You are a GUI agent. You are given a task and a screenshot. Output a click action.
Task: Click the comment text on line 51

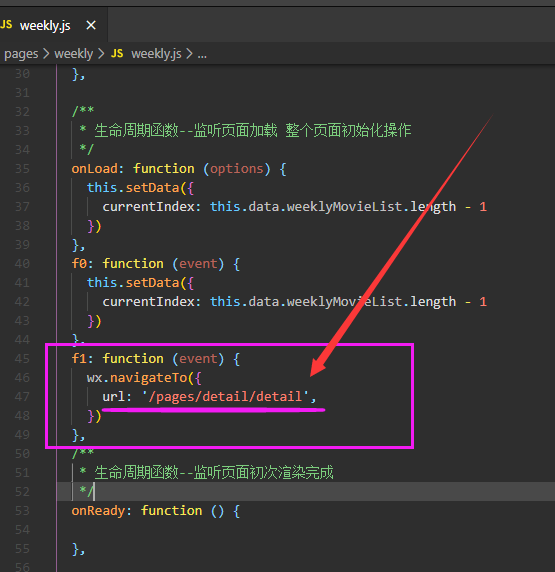[x=214, y=473]
